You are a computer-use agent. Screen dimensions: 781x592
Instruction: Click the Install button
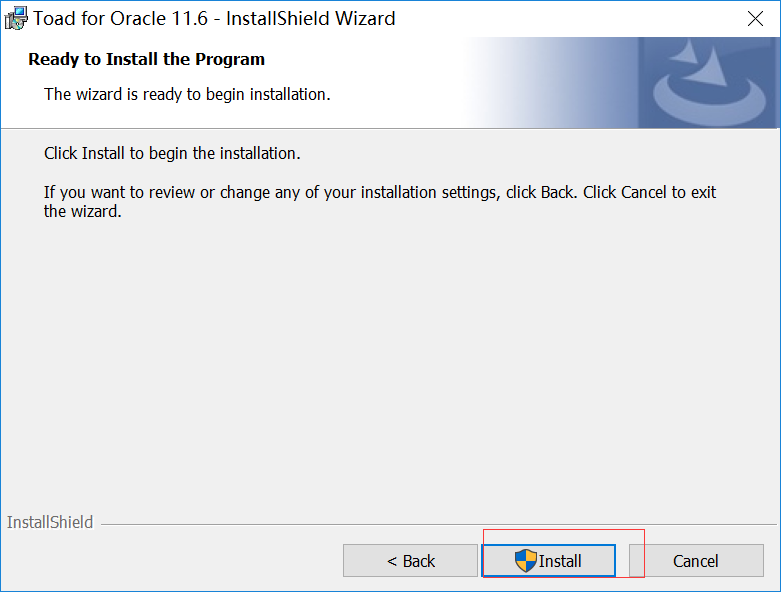548,561
